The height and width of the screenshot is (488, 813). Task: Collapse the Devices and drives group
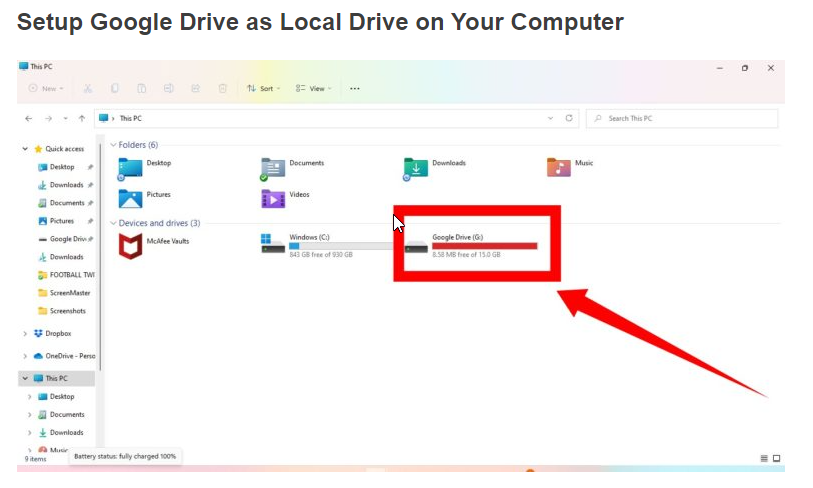tap(114, 223)
